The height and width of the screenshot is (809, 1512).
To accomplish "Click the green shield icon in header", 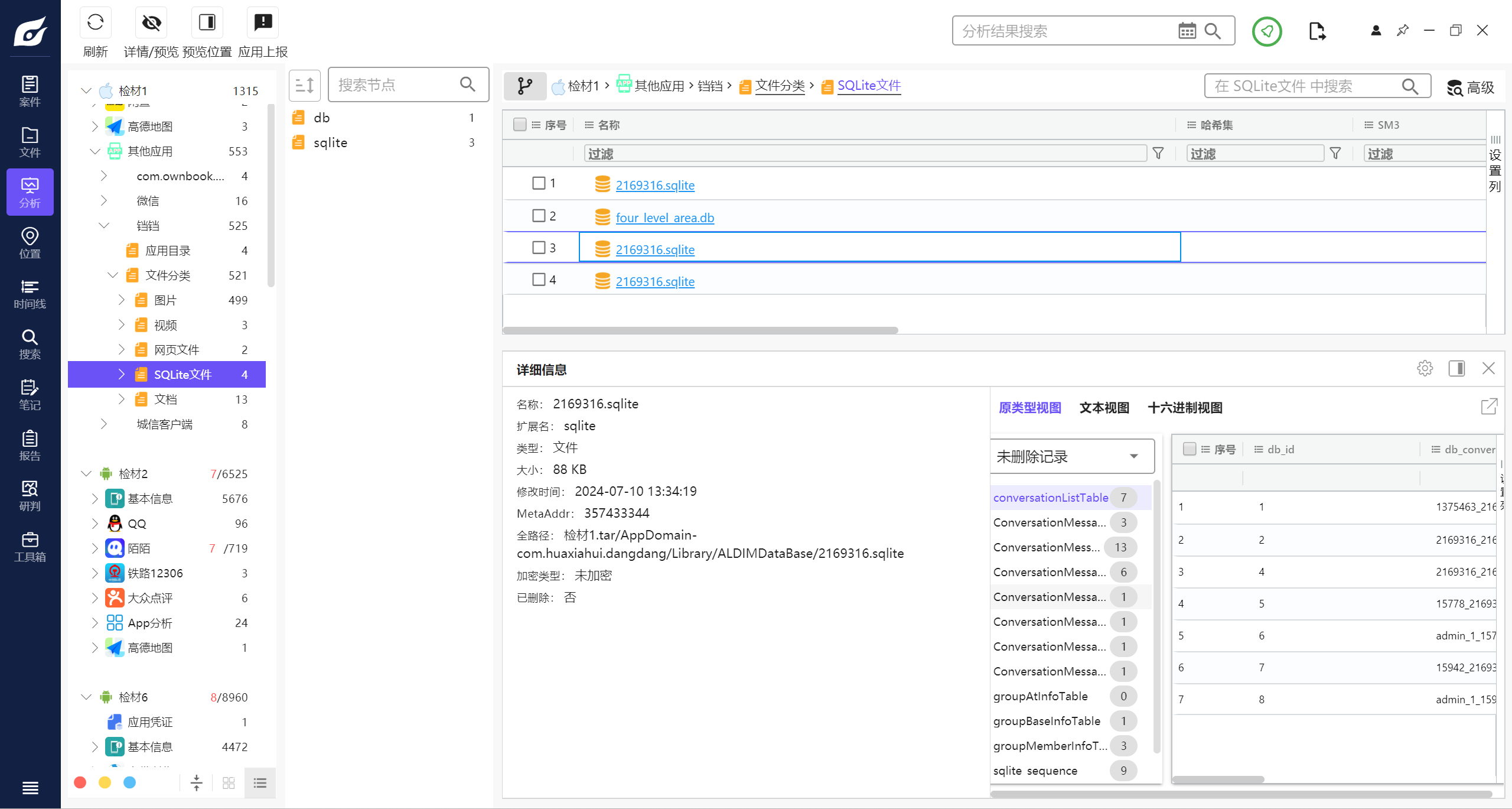I will pyautogui.click(x=1266, y=31).
